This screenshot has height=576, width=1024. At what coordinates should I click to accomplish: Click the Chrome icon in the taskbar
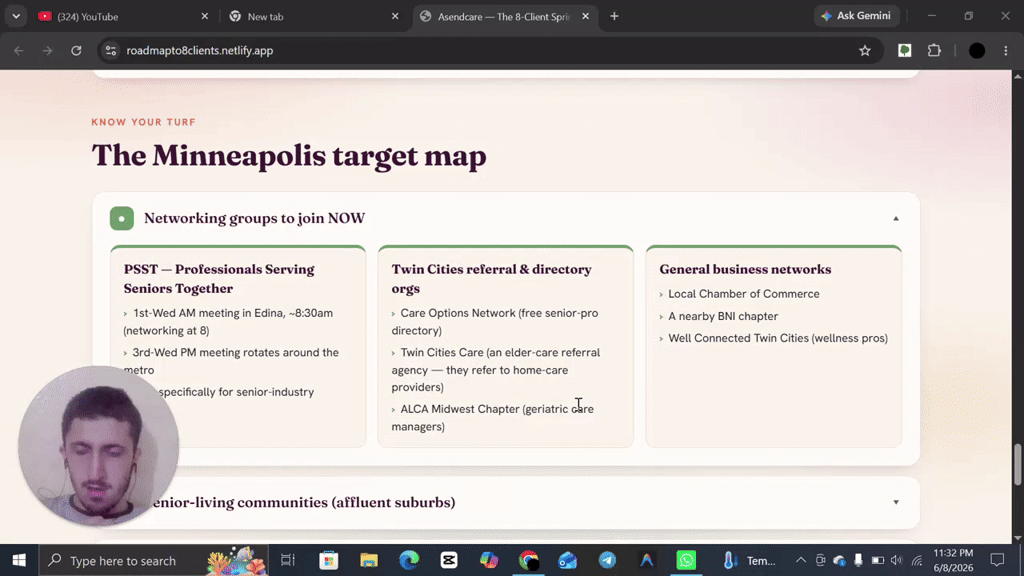(528, 560)
